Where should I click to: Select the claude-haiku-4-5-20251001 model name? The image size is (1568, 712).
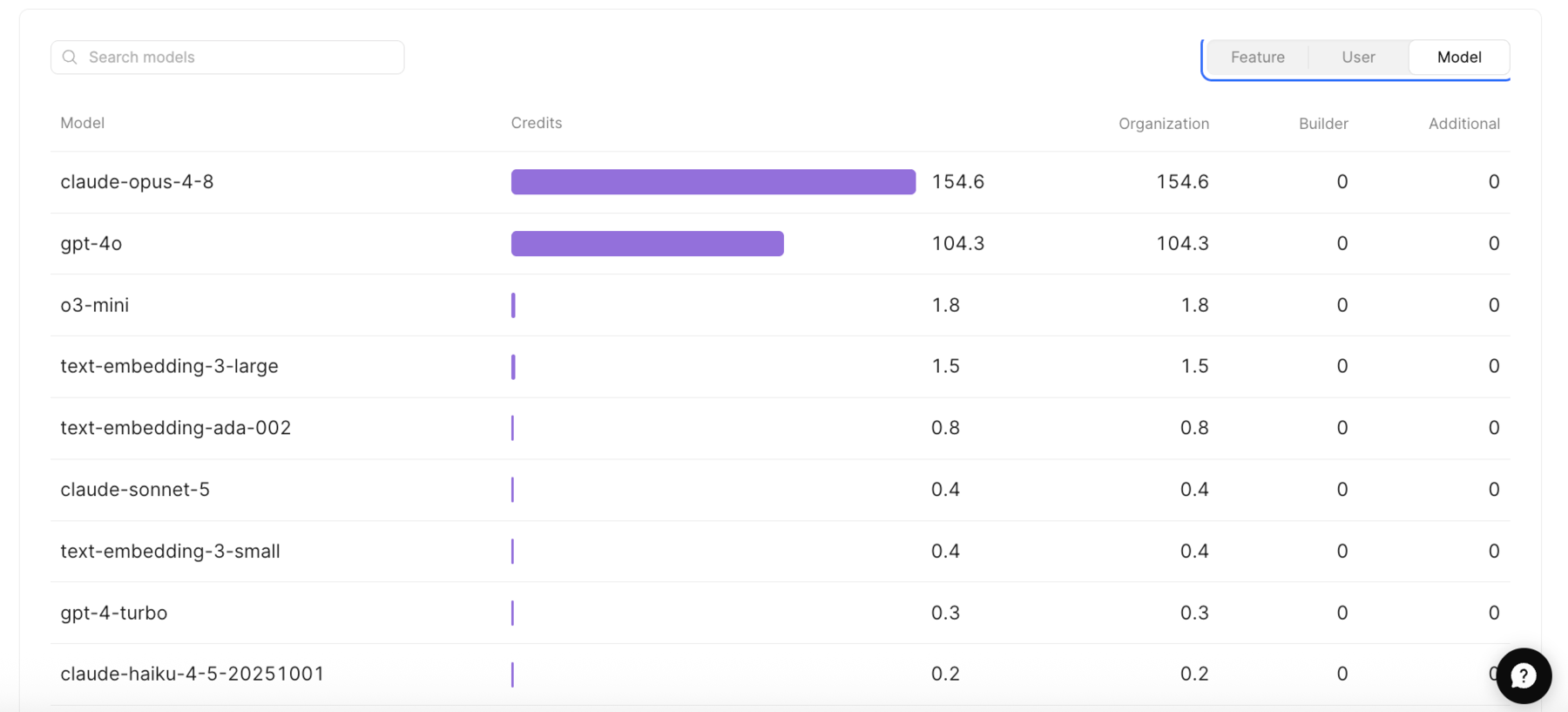[193, 674]
